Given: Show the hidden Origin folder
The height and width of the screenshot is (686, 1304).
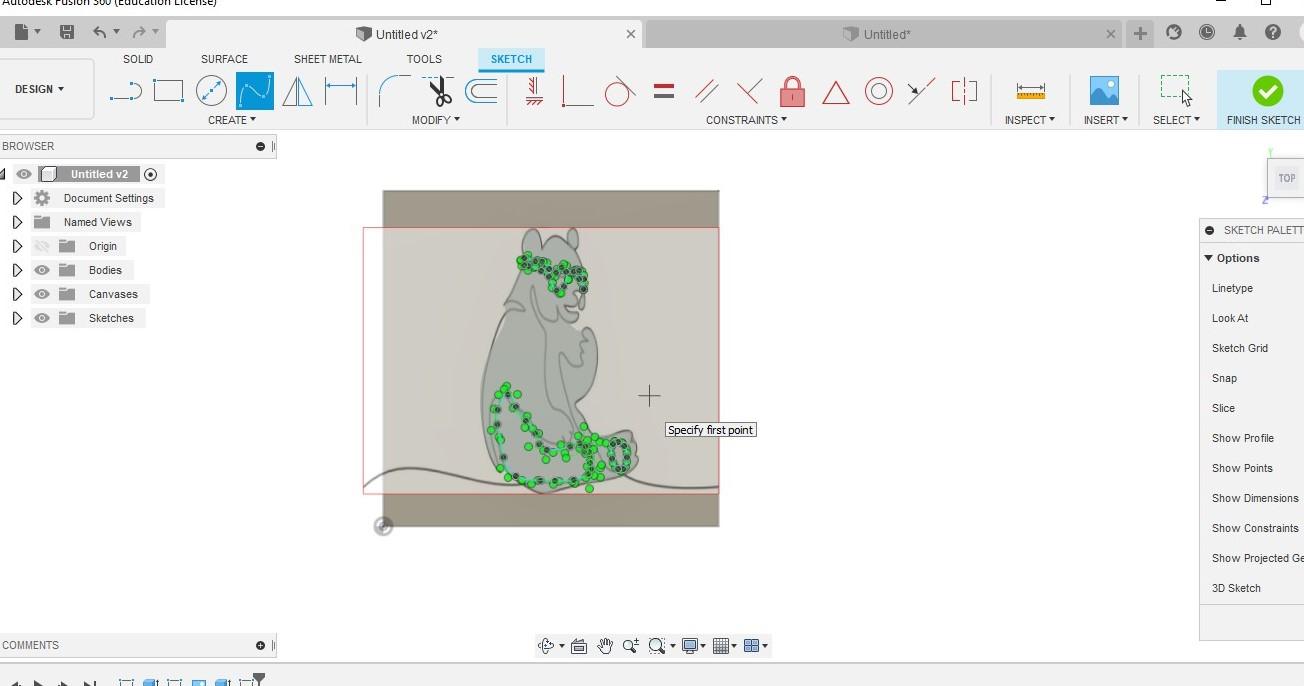Looking at the screenshot, I should tap(42, 246).
